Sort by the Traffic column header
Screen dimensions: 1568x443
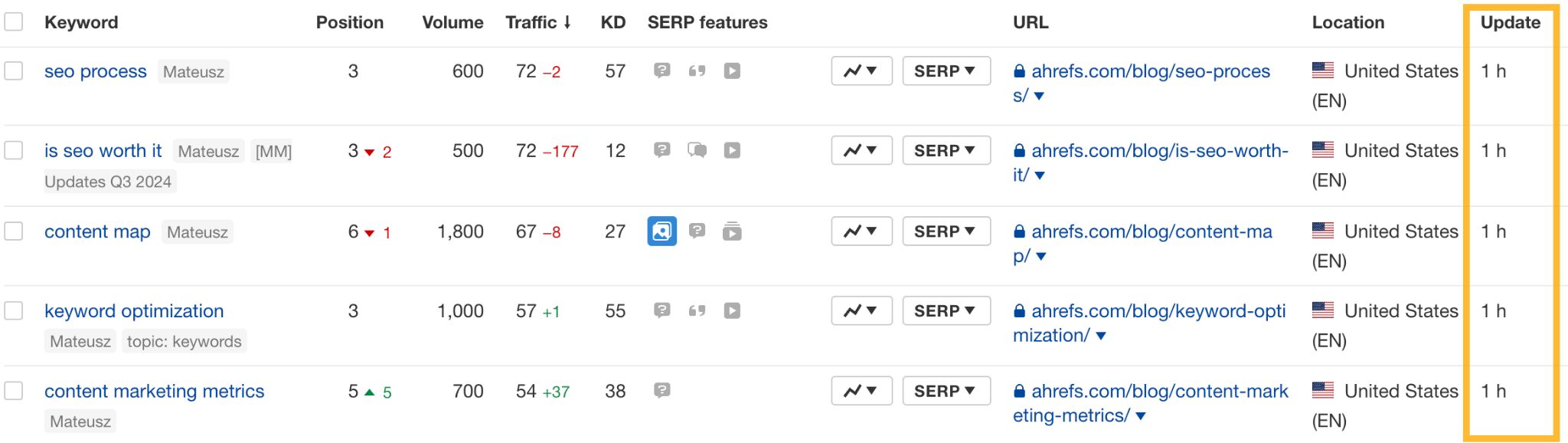click(537, 22)
